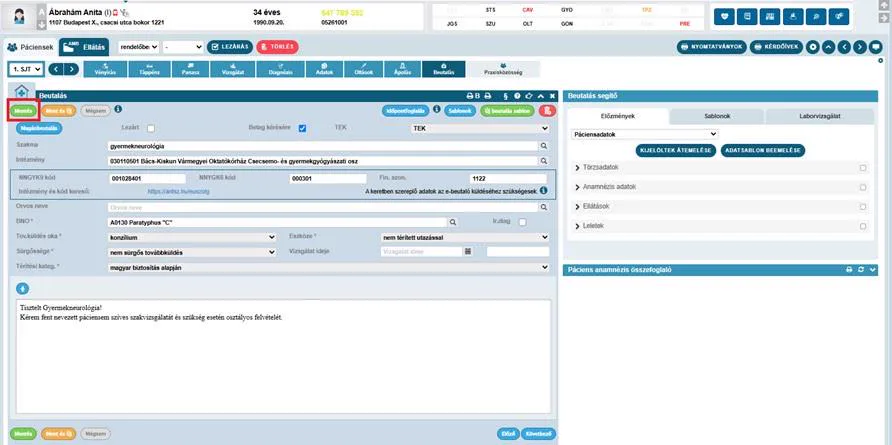892x445 pixels.
Task: Click the home clinic icon above Beutalás panel
Action: [x=21, y=91]
